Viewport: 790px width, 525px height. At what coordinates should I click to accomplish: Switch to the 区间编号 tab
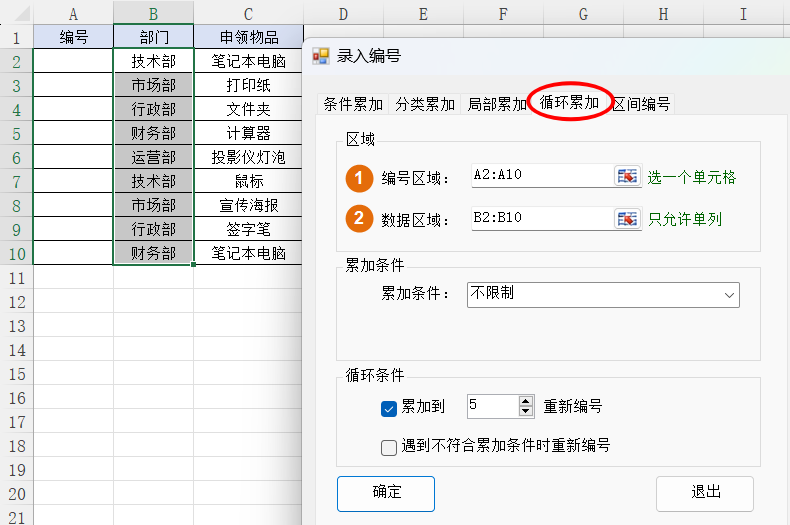pyautogui.click(x=641, y=104)
